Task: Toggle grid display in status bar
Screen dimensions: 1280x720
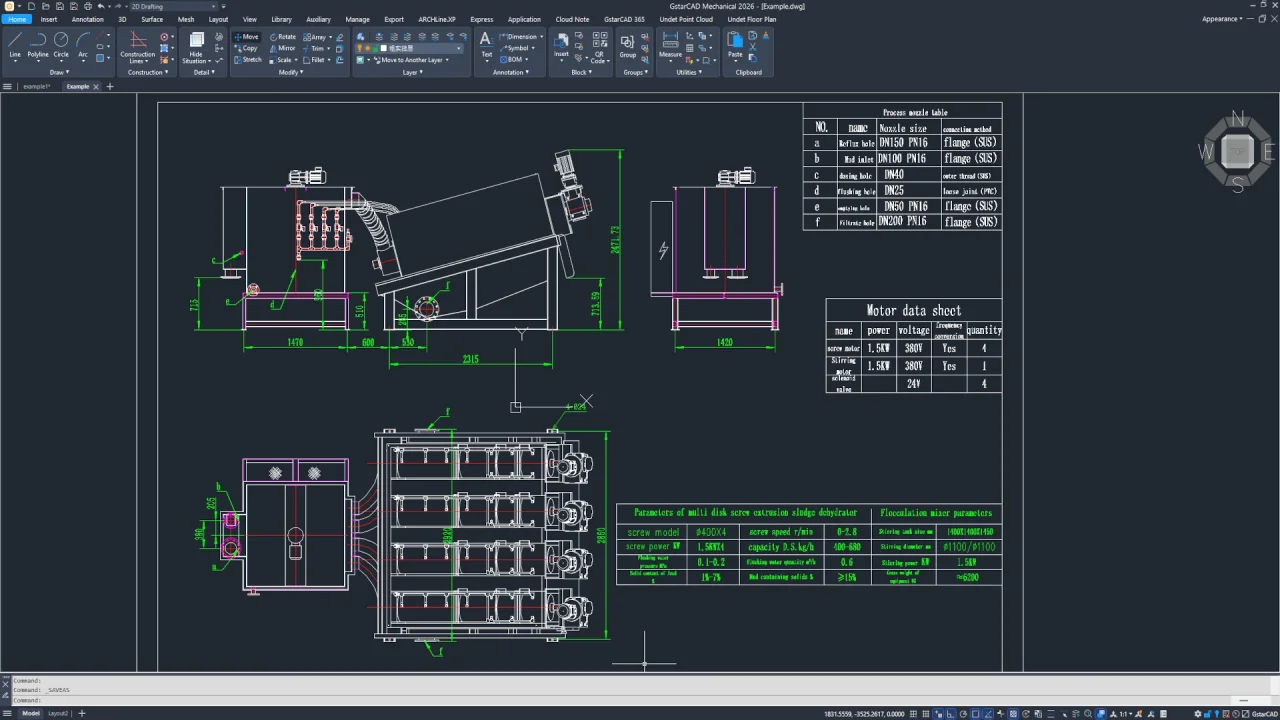Action: click(x=926, y=713)
